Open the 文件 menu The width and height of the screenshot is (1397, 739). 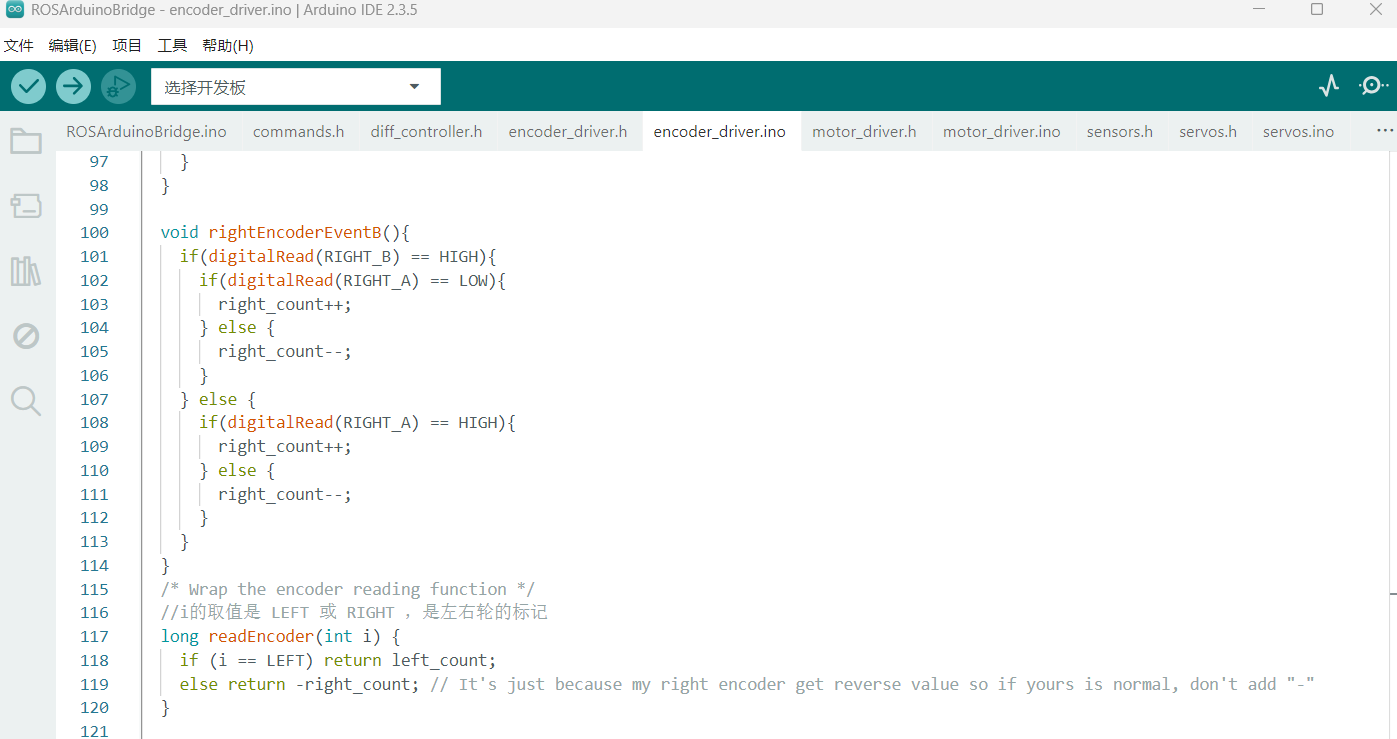[x=19, y=46]
